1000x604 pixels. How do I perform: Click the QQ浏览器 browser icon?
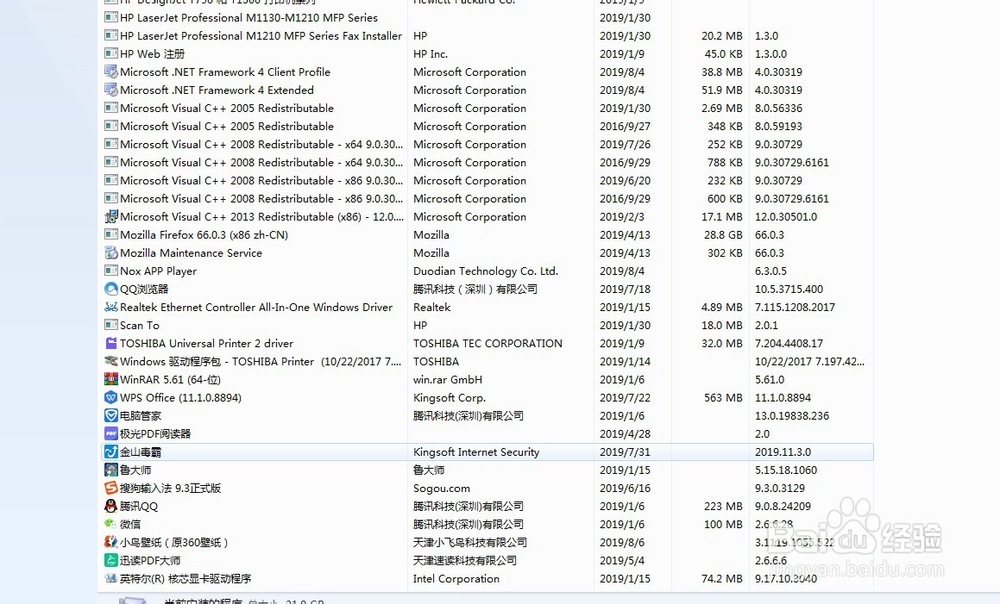coord(111,289)
